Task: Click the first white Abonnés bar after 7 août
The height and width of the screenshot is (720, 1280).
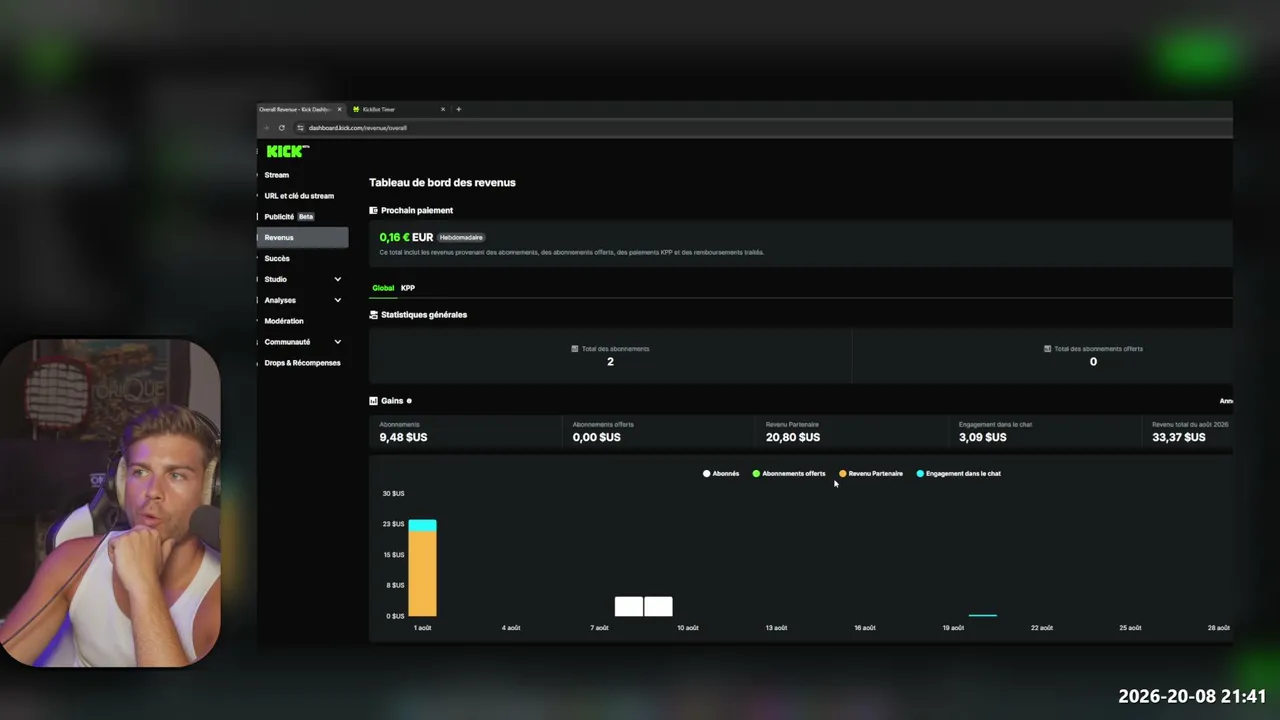Action: [x=629, y=606]
